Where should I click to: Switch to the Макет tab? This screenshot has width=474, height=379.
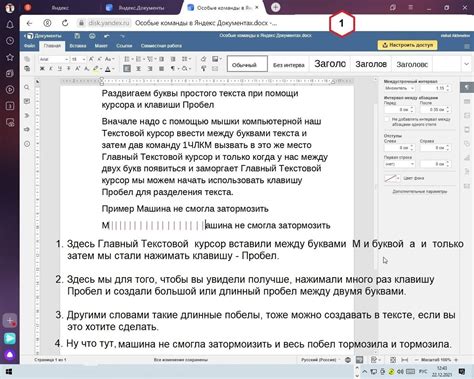click(101, 46)
